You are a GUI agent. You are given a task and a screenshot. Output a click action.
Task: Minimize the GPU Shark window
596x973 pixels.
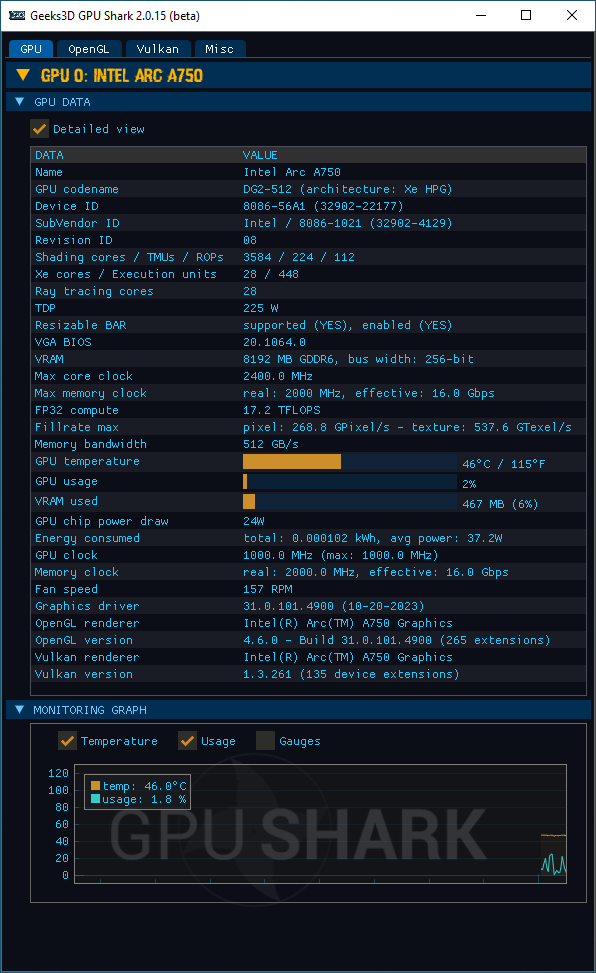481,16
